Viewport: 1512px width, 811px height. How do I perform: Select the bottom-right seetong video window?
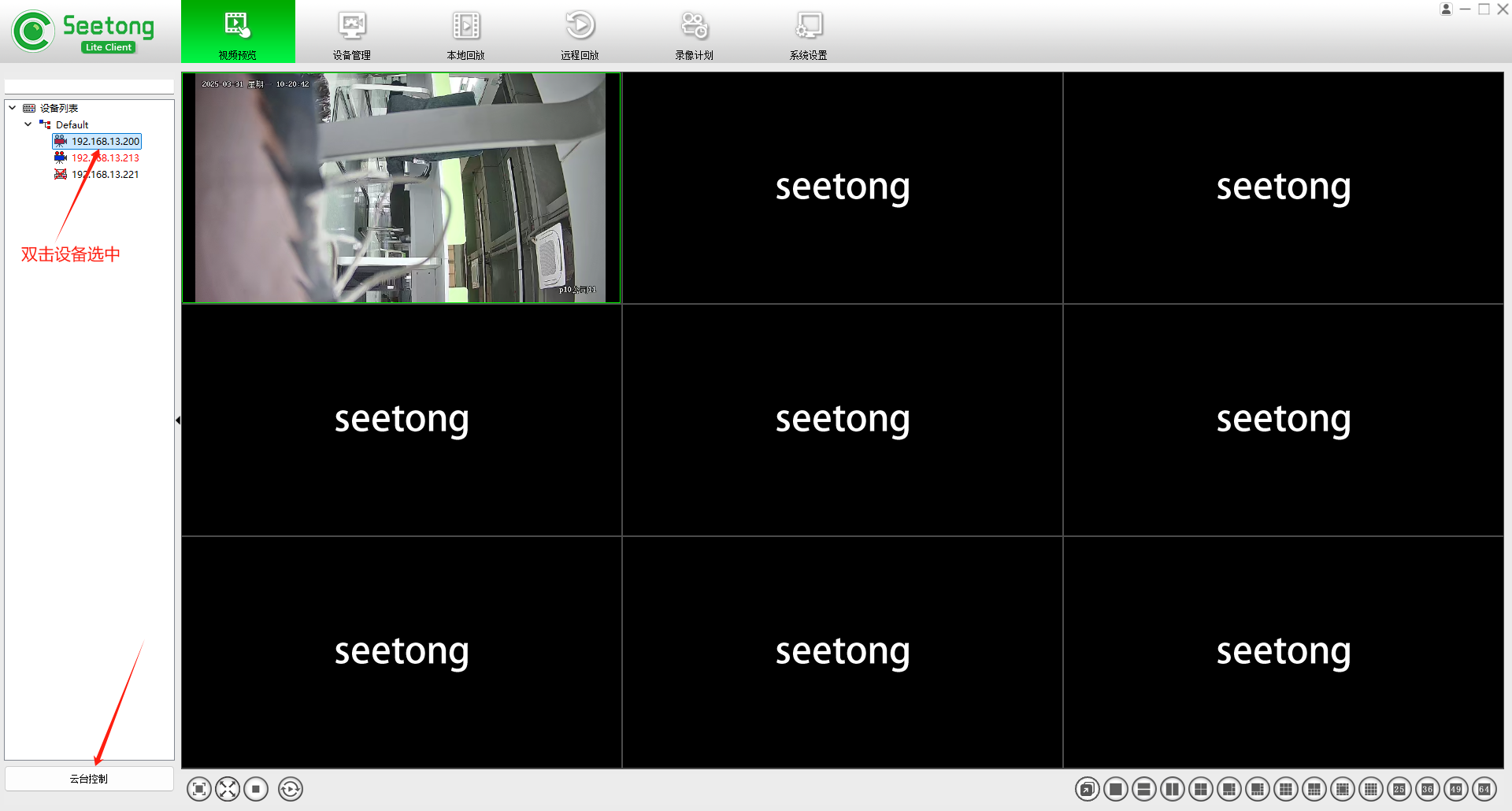click(x=1283, y=652)
